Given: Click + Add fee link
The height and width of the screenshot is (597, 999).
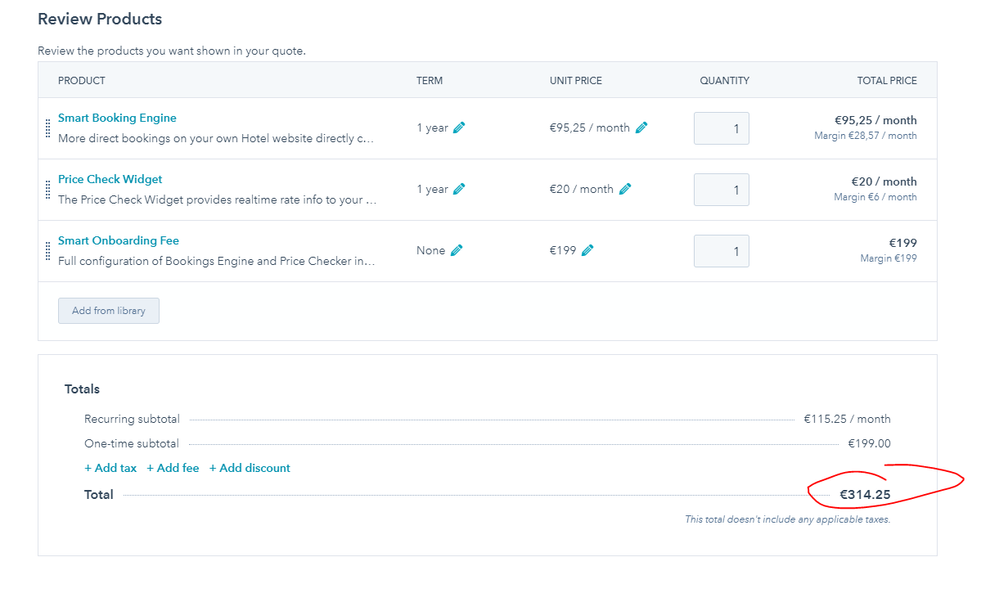Looking at the screenshot, I should coord(173,468).
